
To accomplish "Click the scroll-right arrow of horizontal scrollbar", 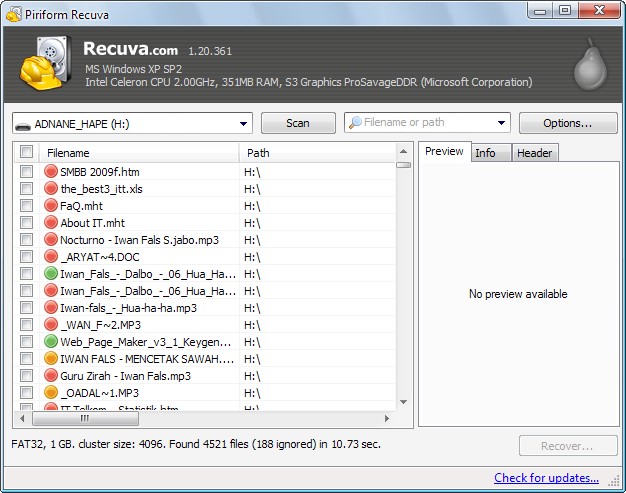I will tap(386, 419).
